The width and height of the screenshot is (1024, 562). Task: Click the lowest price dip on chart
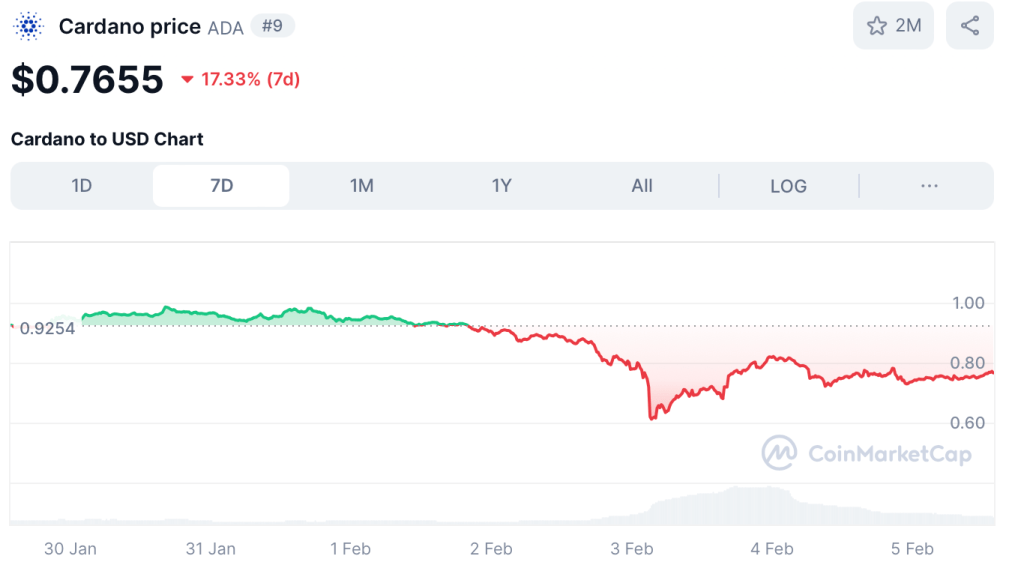pyautogui.click(x=652, y=417)
